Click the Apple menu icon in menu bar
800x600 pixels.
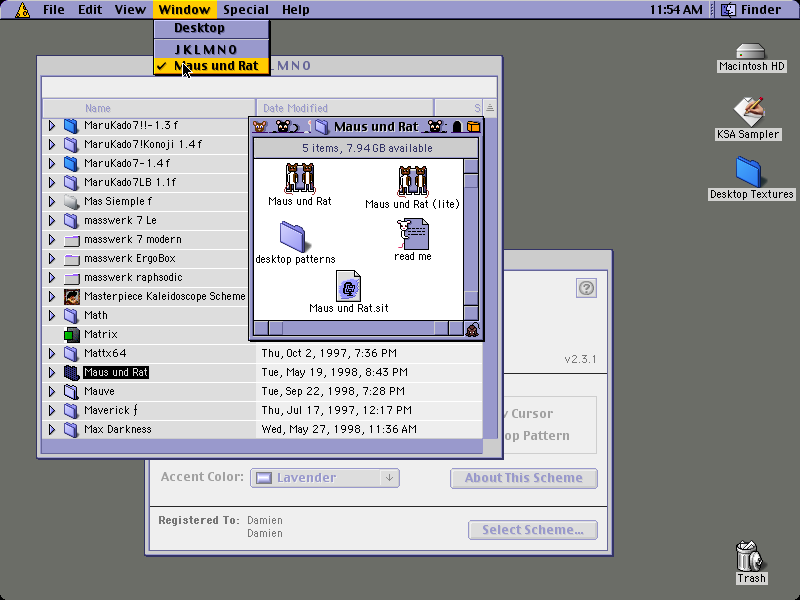22,10
